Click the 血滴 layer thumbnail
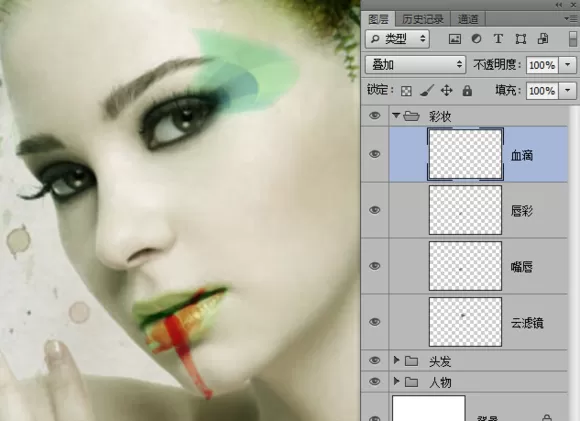This screenshot has height=421, width=580. point(465,154)
